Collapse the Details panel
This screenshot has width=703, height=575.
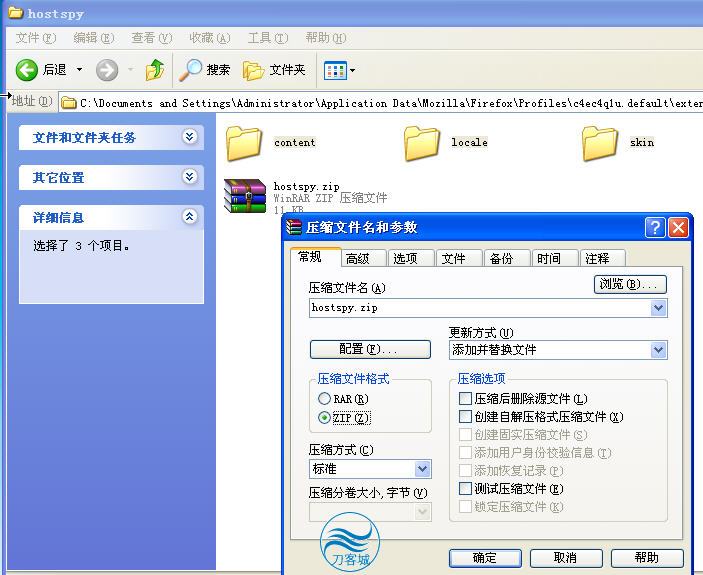click(x=190, y=217)
